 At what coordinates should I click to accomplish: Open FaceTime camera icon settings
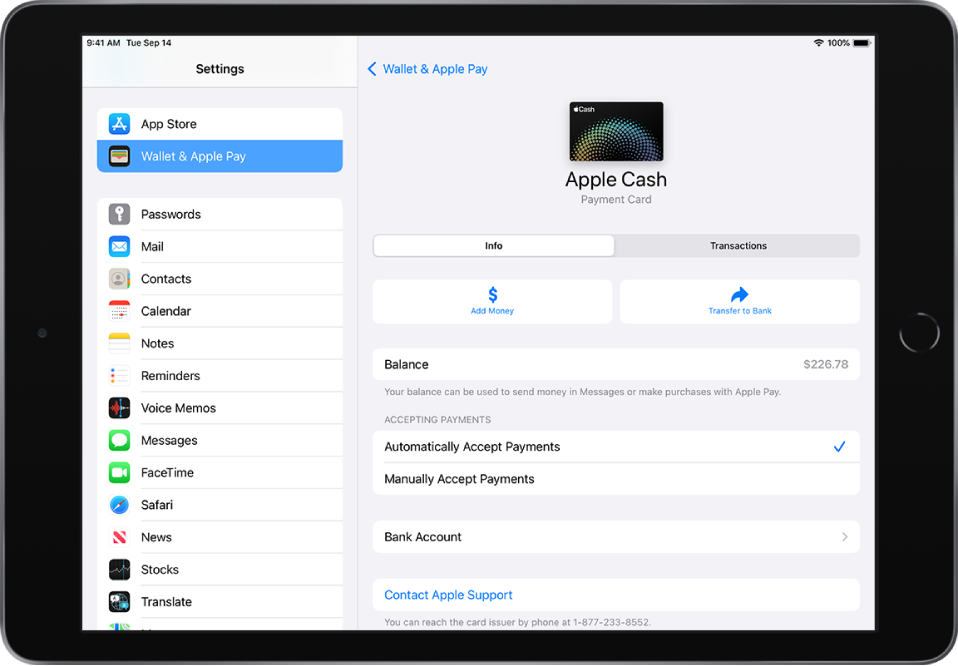coord(119,473)
